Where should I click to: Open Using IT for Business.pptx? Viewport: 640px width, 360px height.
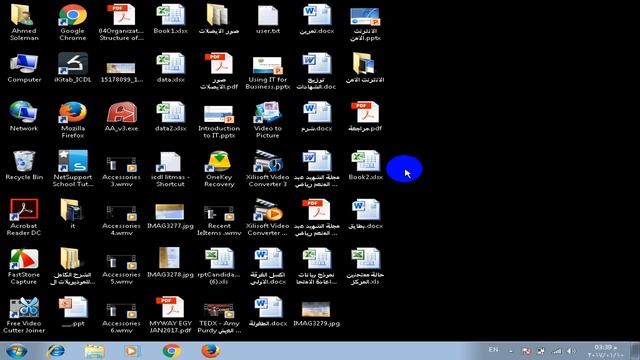pyautogui.click(x=268, y=71)
